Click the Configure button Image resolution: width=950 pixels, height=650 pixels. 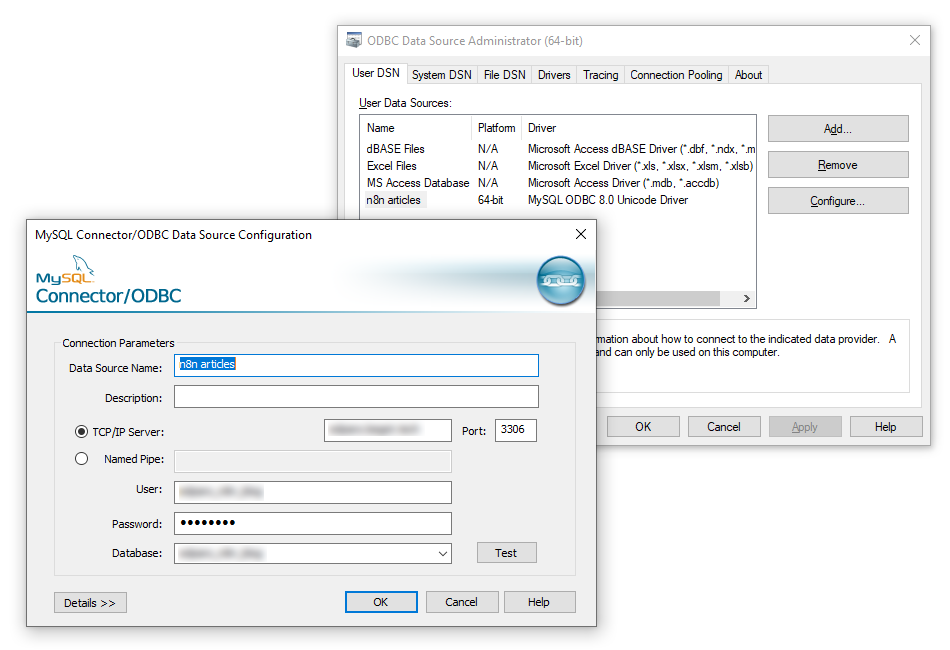[x=837, y=200]
